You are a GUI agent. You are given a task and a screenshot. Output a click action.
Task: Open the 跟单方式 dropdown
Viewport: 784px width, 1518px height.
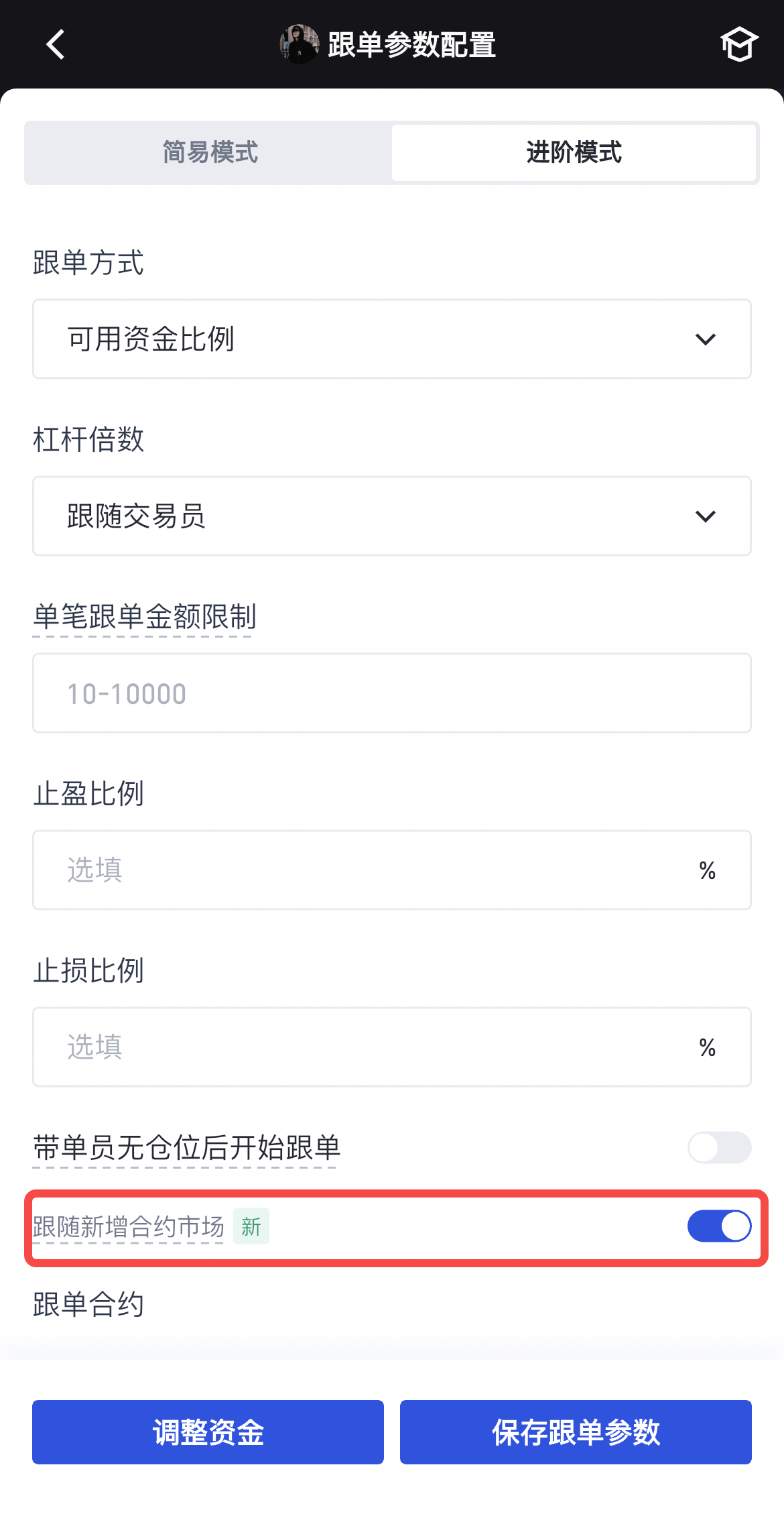coord(391,339)
